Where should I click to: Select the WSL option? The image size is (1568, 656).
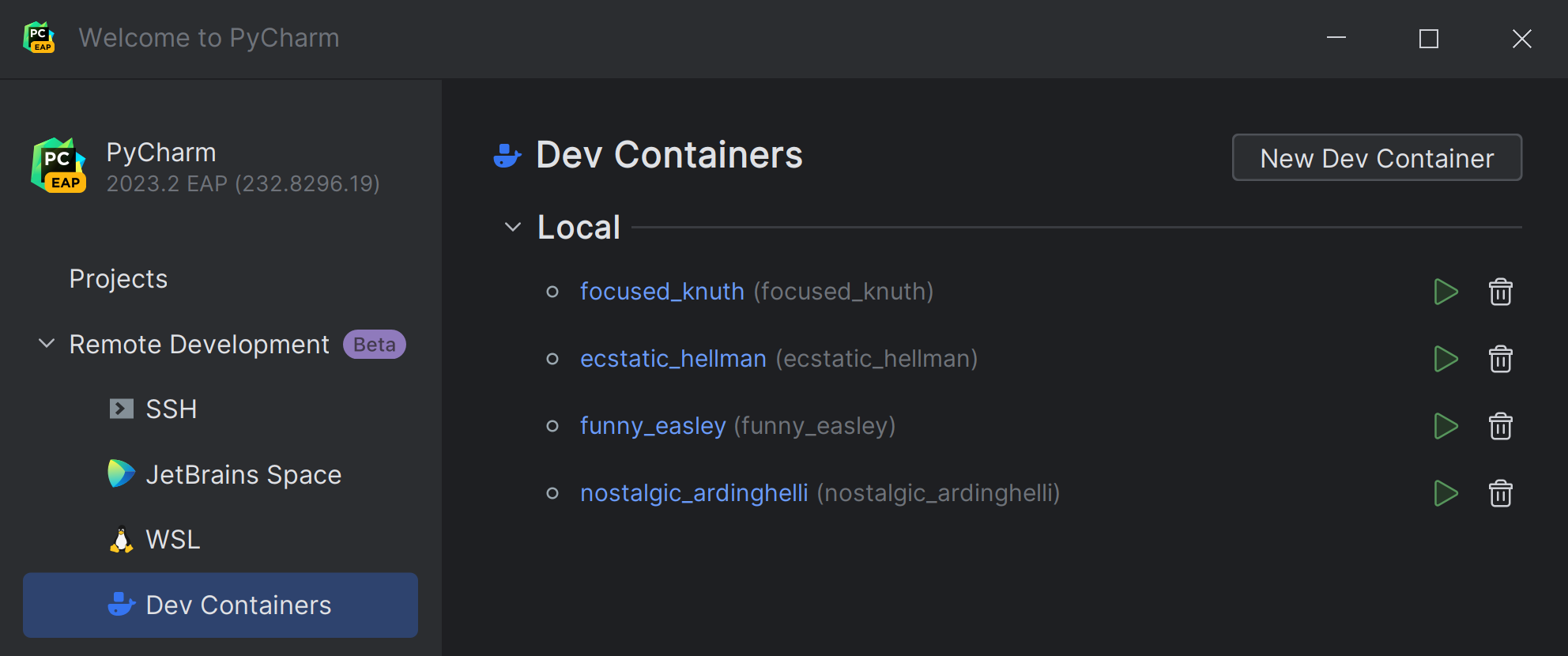click(173, 540)
